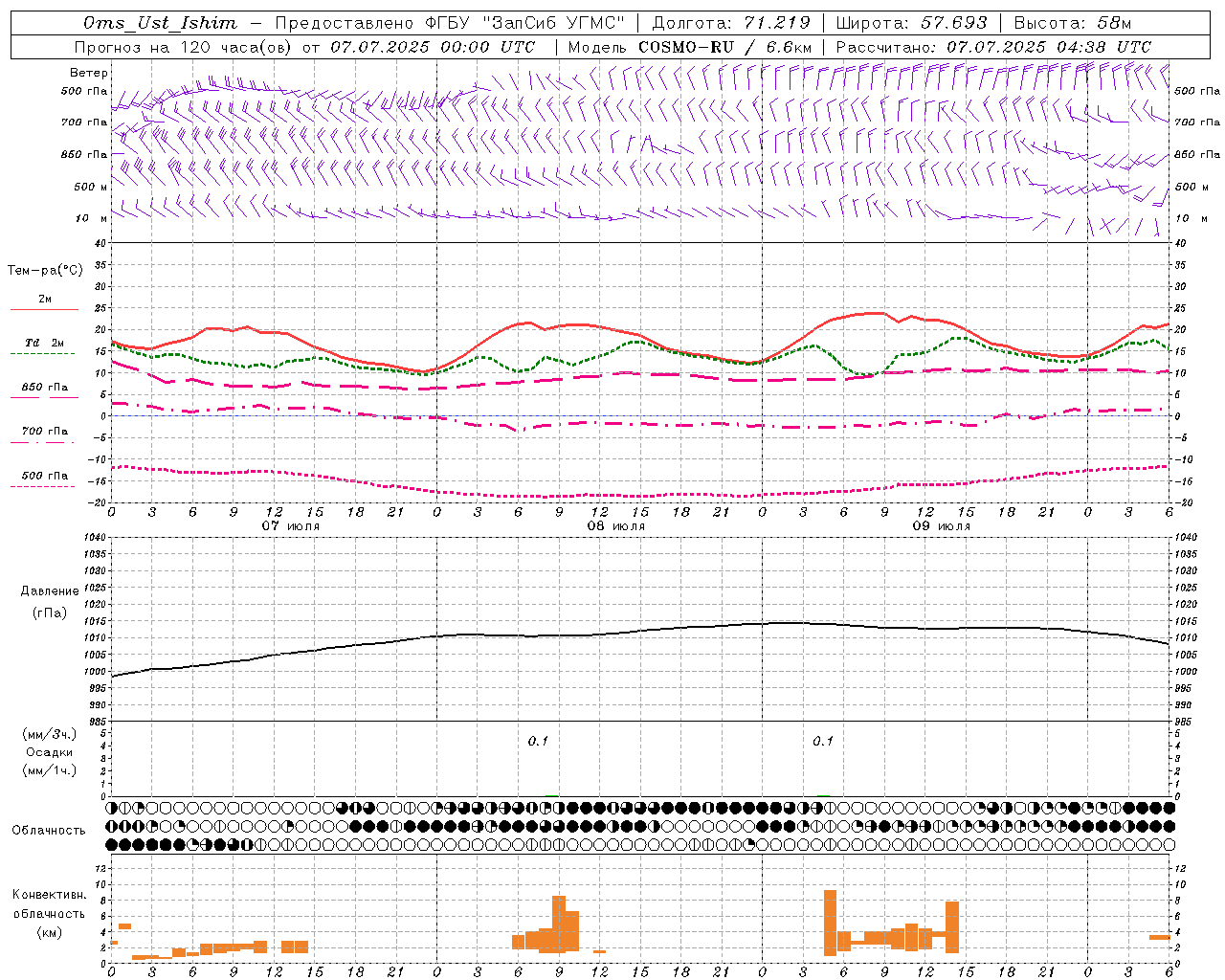
Task: Select the 09 июля date label
Action: tap(942, 526)
